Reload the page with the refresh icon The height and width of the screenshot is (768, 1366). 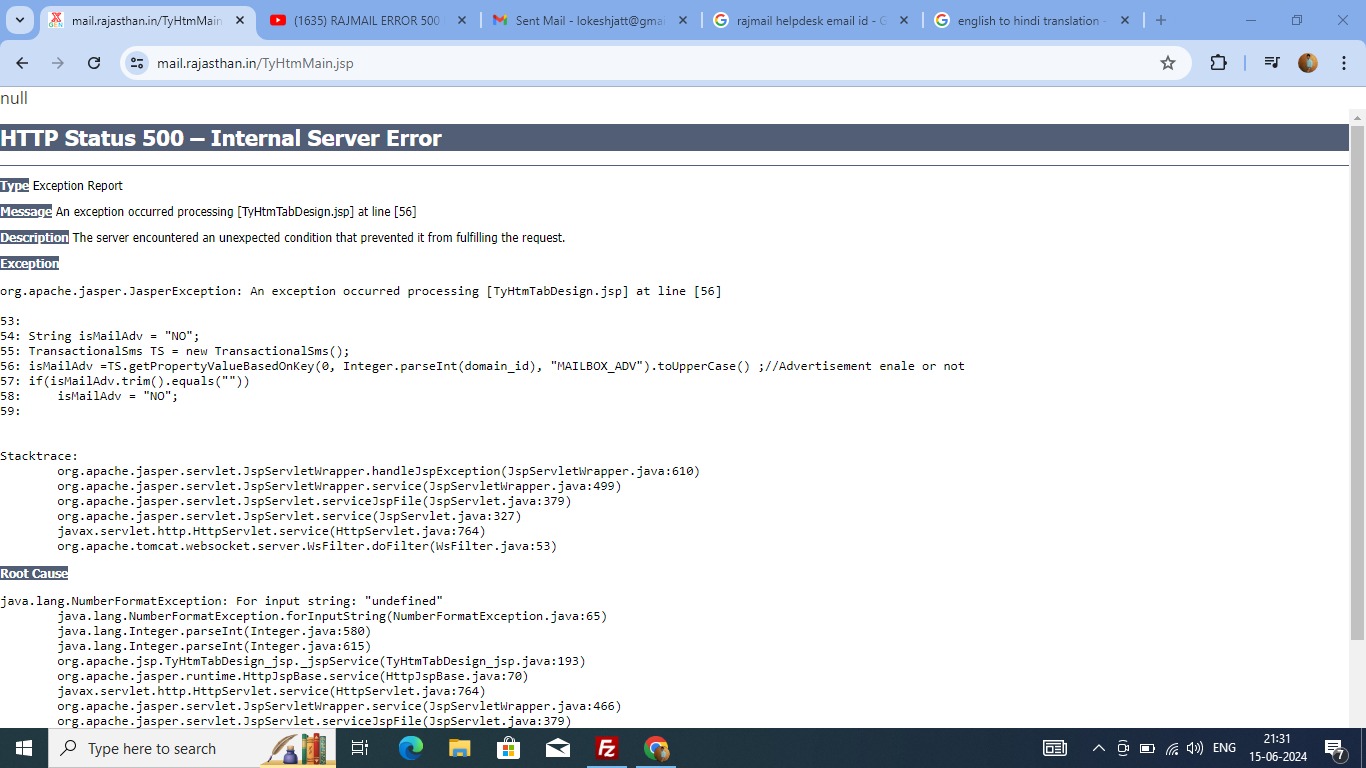click(94, 63)
